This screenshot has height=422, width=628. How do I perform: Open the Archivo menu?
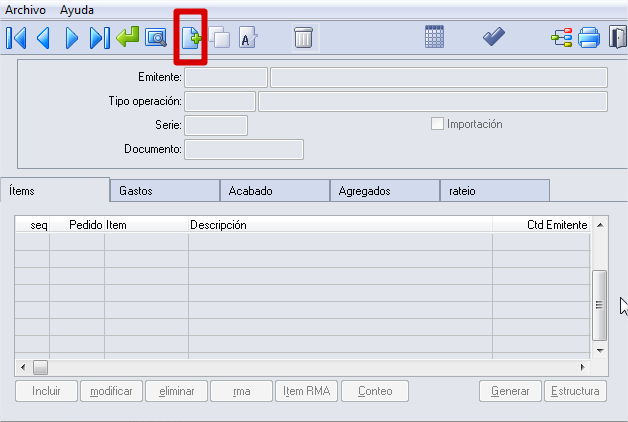coord(25,10)
